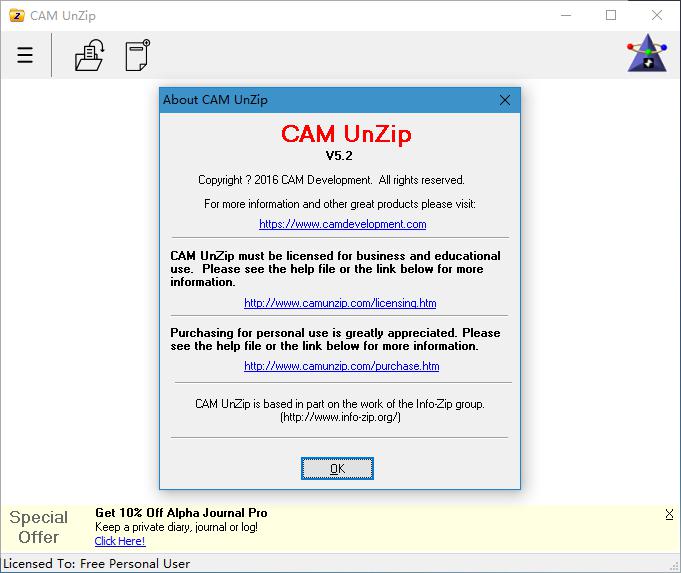Minimize the CAM UnZip main window

[x=566, y=16]
